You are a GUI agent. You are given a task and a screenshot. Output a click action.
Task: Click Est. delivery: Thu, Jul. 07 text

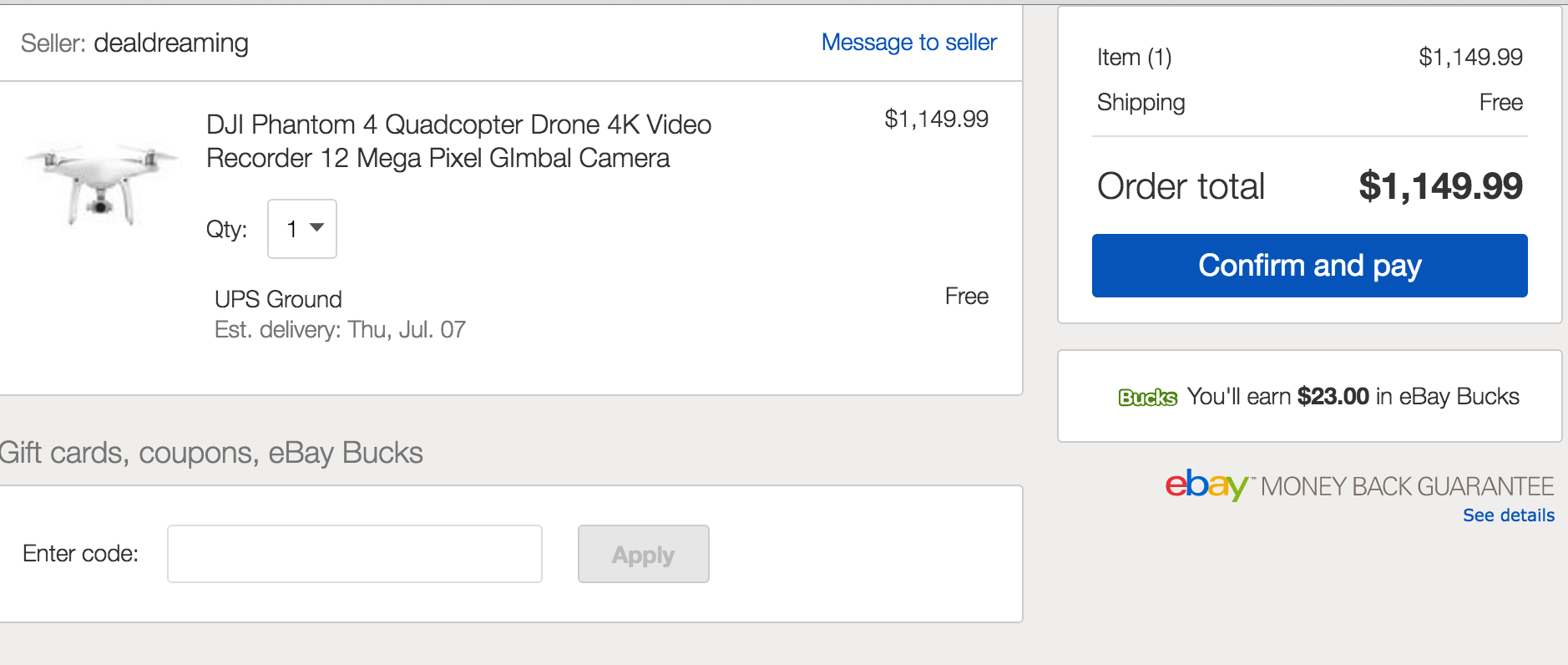(x=340, y=330)
